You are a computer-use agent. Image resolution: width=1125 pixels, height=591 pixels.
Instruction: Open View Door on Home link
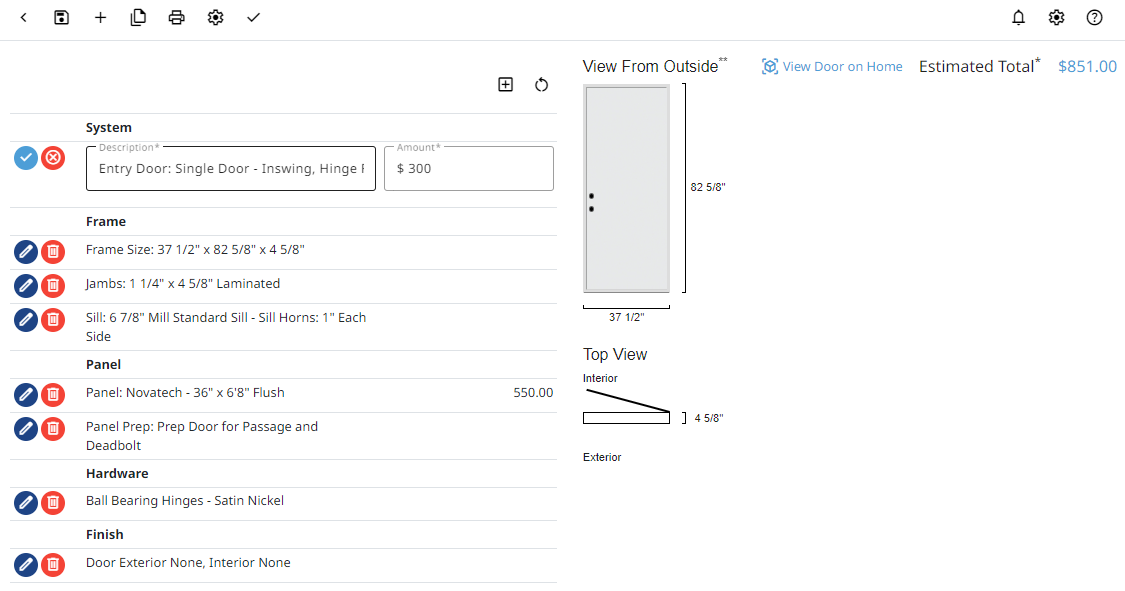pyautogui.click(x=832, y=67)
